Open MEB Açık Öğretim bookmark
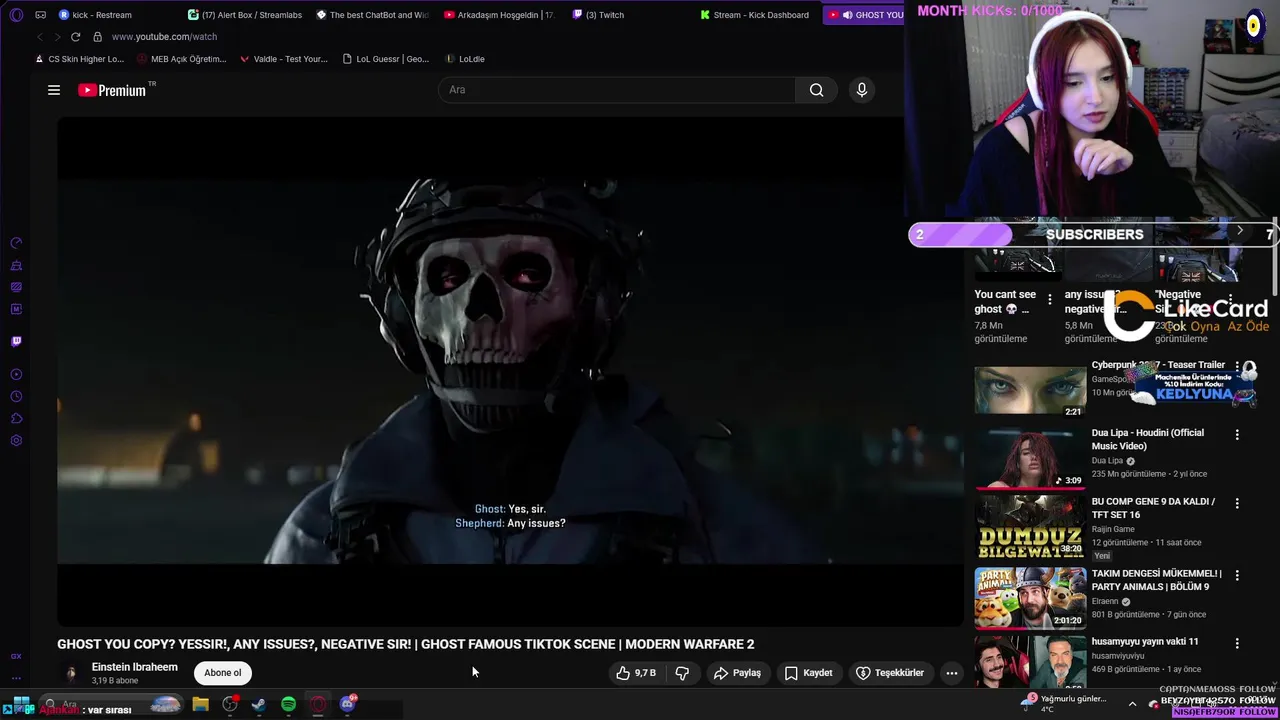1280x720 pixels. (x=181, y=59)
